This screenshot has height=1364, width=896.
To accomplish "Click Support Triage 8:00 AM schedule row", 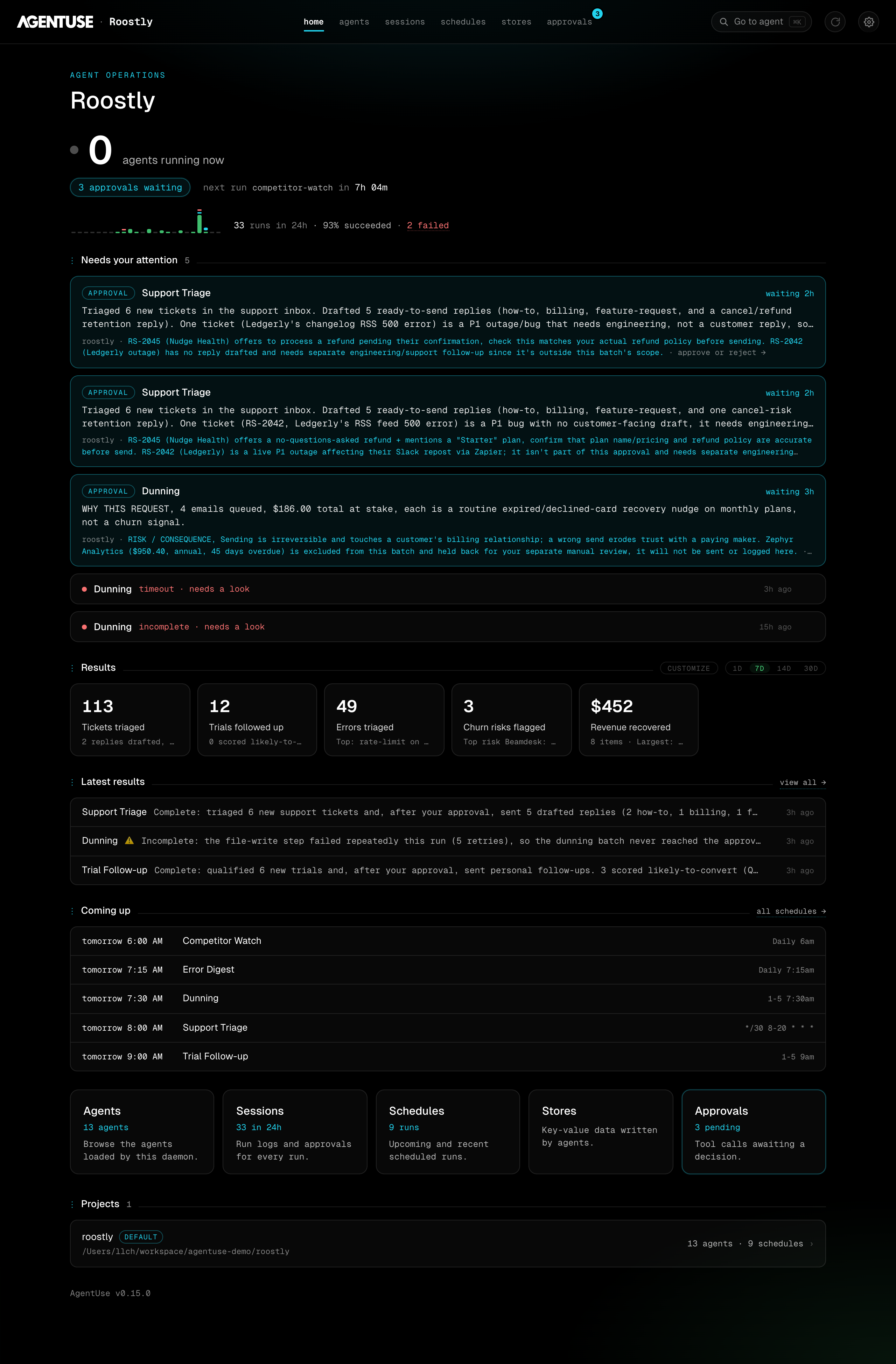I will click(x=447, y=1028).
